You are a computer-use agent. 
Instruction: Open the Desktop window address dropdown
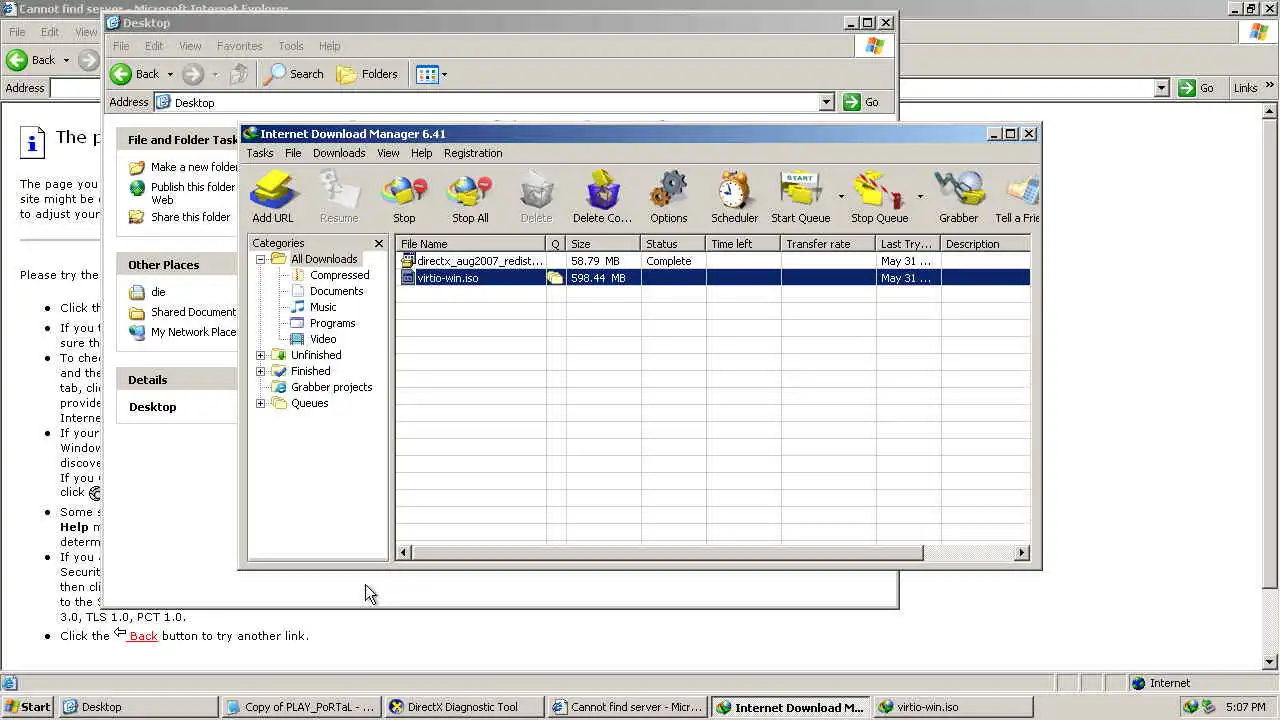pos(826,102)
